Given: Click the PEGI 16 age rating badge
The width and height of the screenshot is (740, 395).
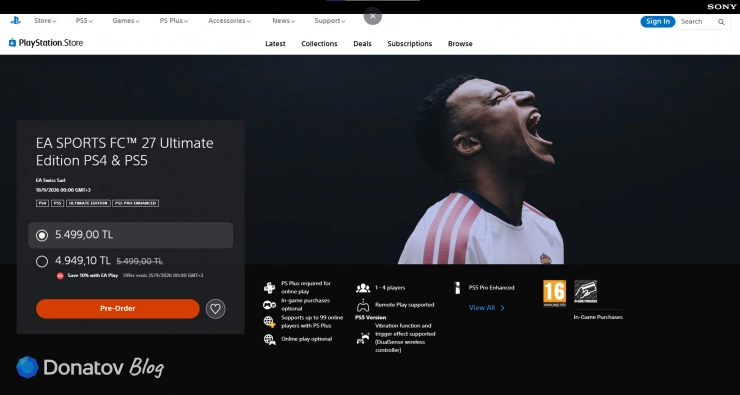Looking at the screenshot, I should coord(554,293).
